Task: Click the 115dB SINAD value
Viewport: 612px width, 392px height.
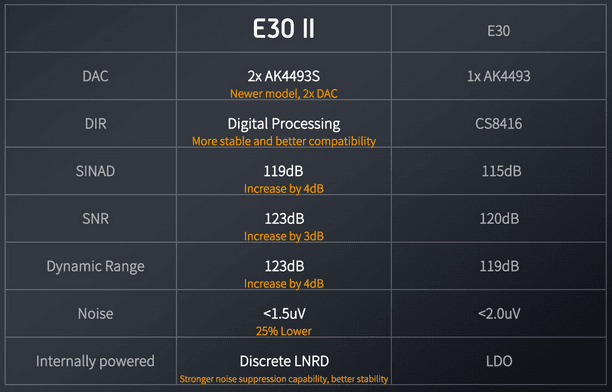Action: tap(501, 171)
